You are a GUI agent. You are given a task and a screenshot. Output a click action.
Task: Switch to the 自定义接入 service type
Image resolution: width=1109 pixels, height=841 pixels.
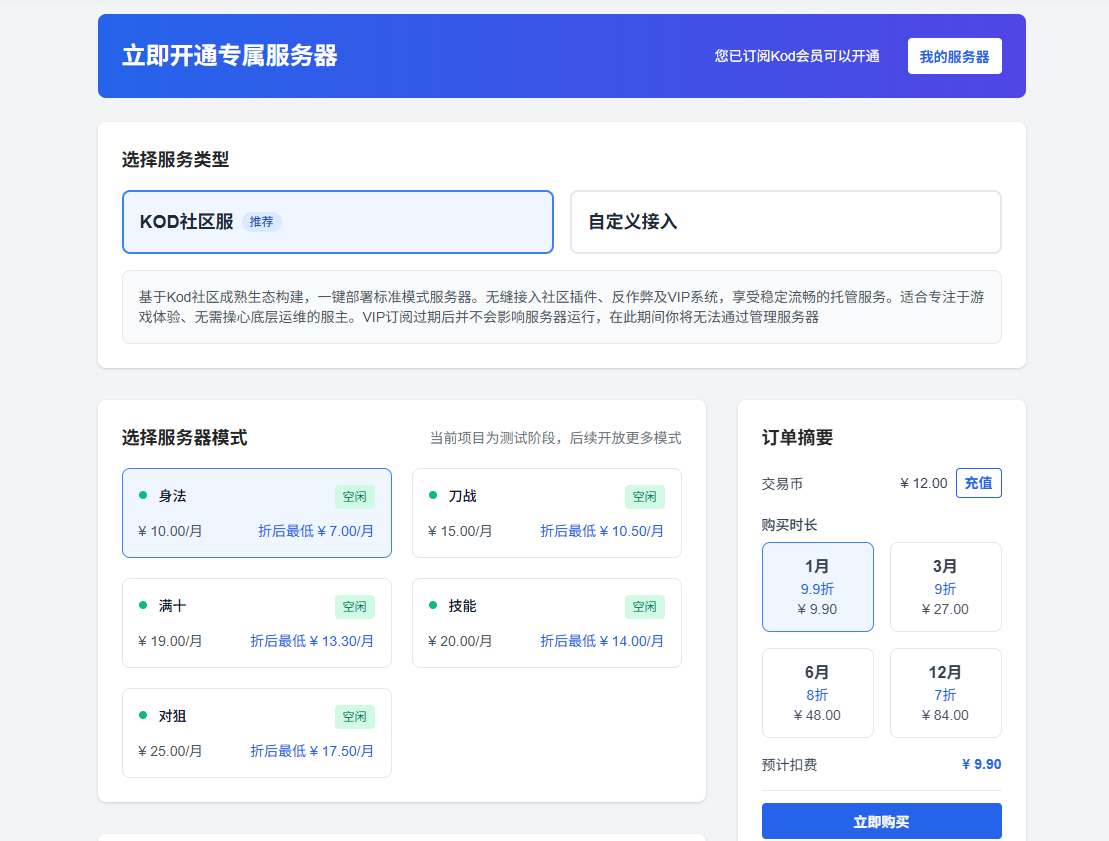(785, 221)
